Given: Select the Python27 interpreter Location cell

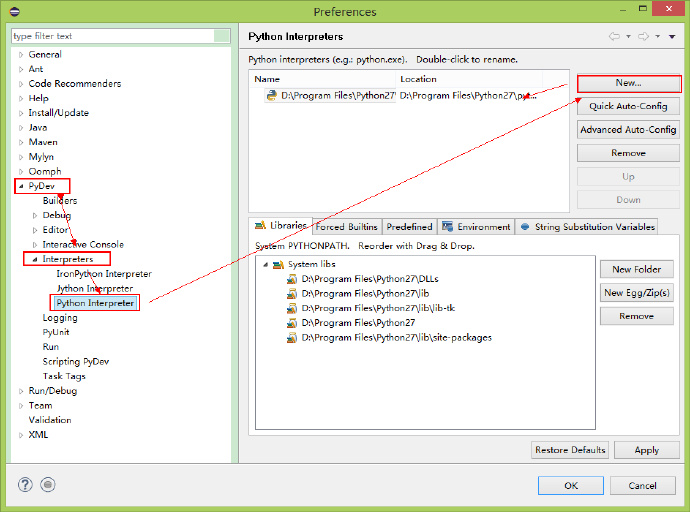Looking at the screenshot, I should [468, 95].
